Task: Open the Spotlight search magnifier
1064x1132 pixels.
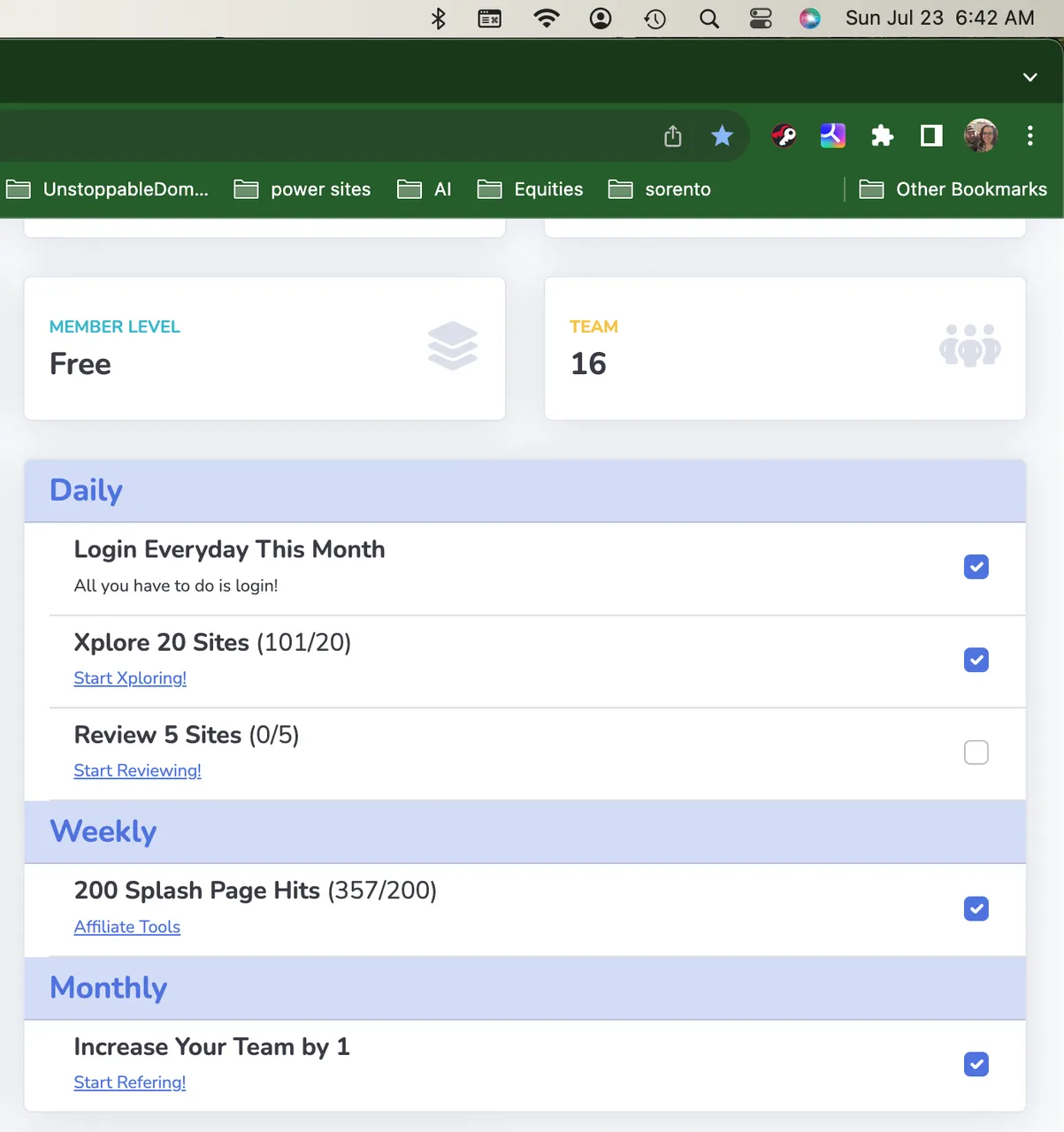Action: 708,19
